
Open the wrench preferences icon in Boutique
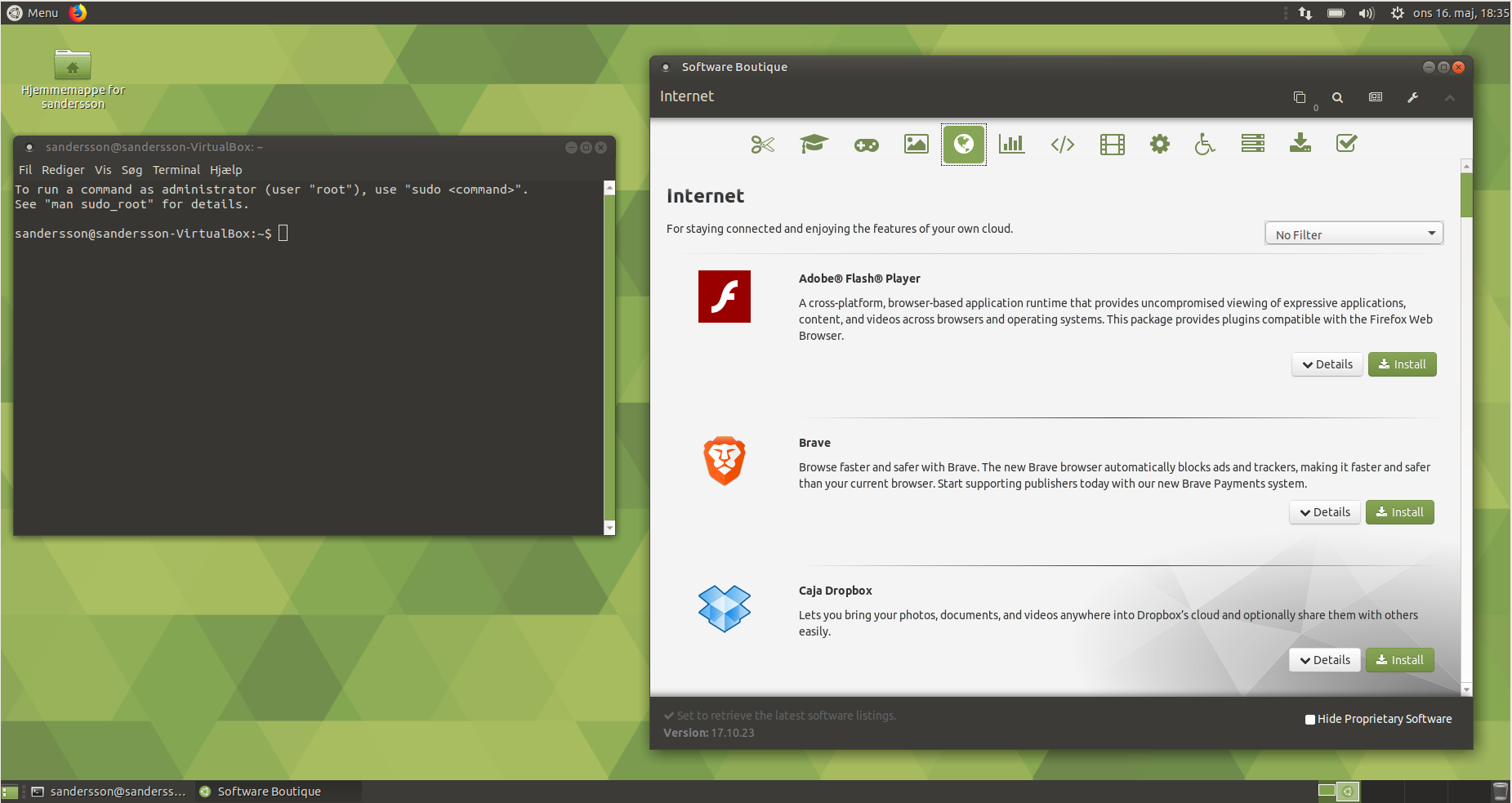(x=1412, y=97)
